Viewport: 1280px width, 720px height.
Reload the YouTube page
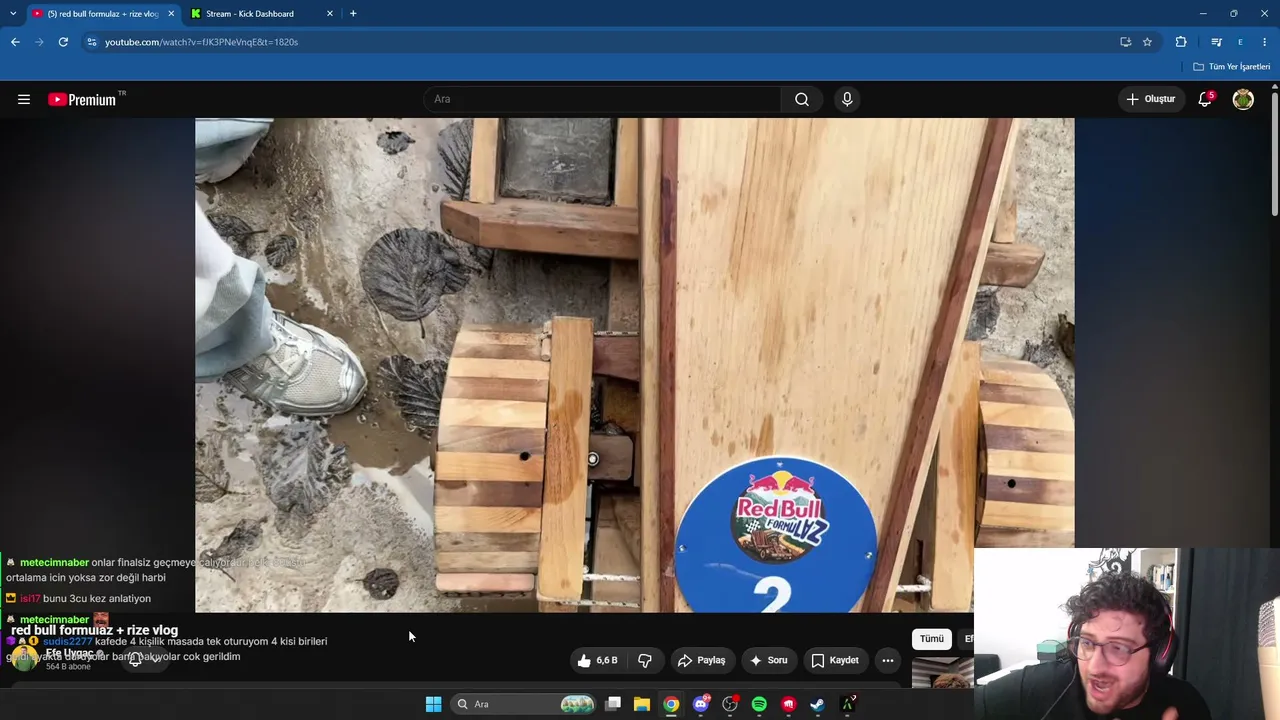[63, 42]
